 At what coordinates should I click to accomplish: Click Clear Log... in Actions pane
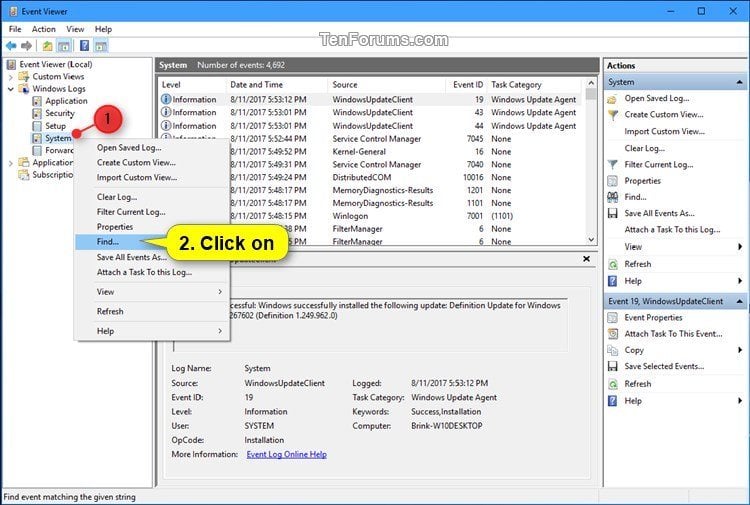(x=644, y=148)
